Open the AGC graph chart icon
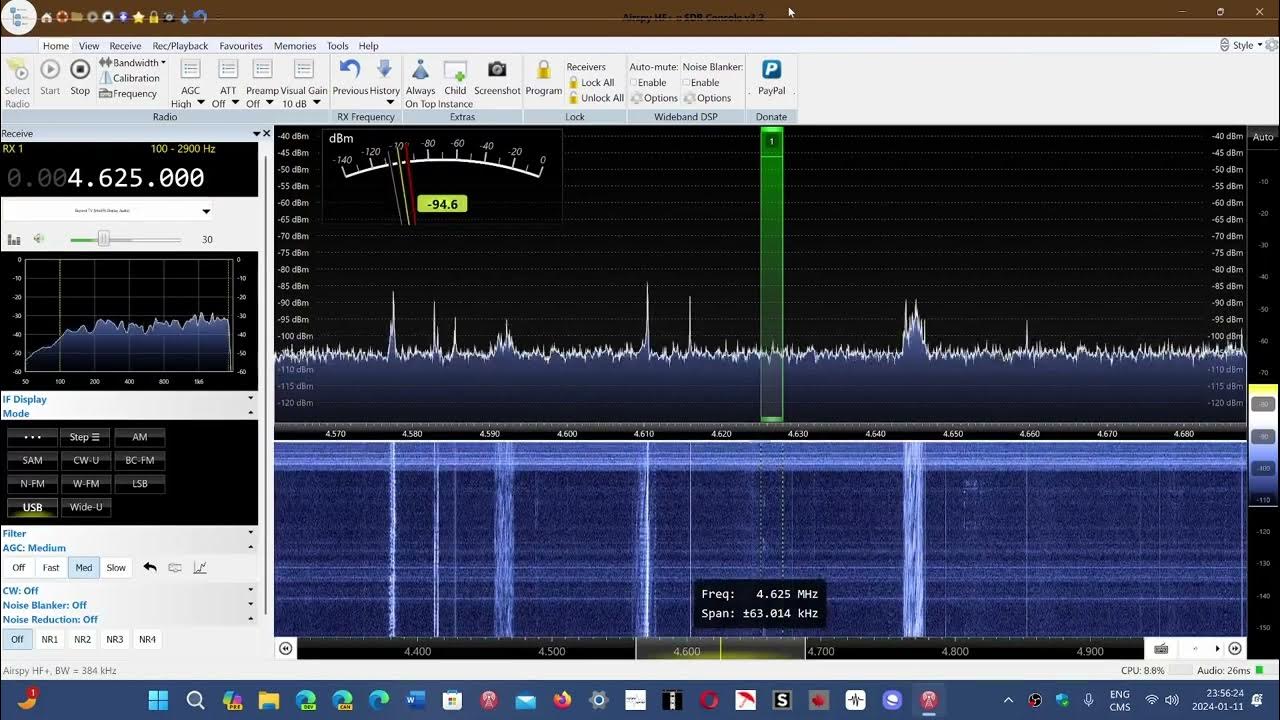1280x720 pixels. click(200, 567)
